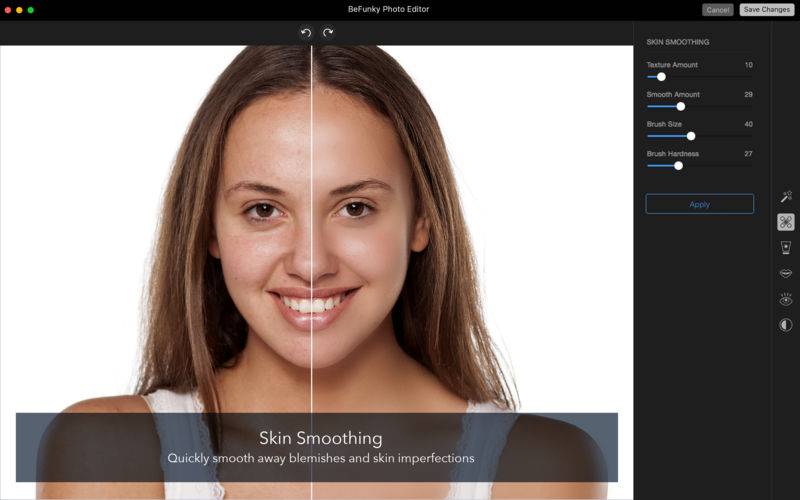Click the Texture Amount slider handle
Screen dimensions: 800x500
(661, 77)
